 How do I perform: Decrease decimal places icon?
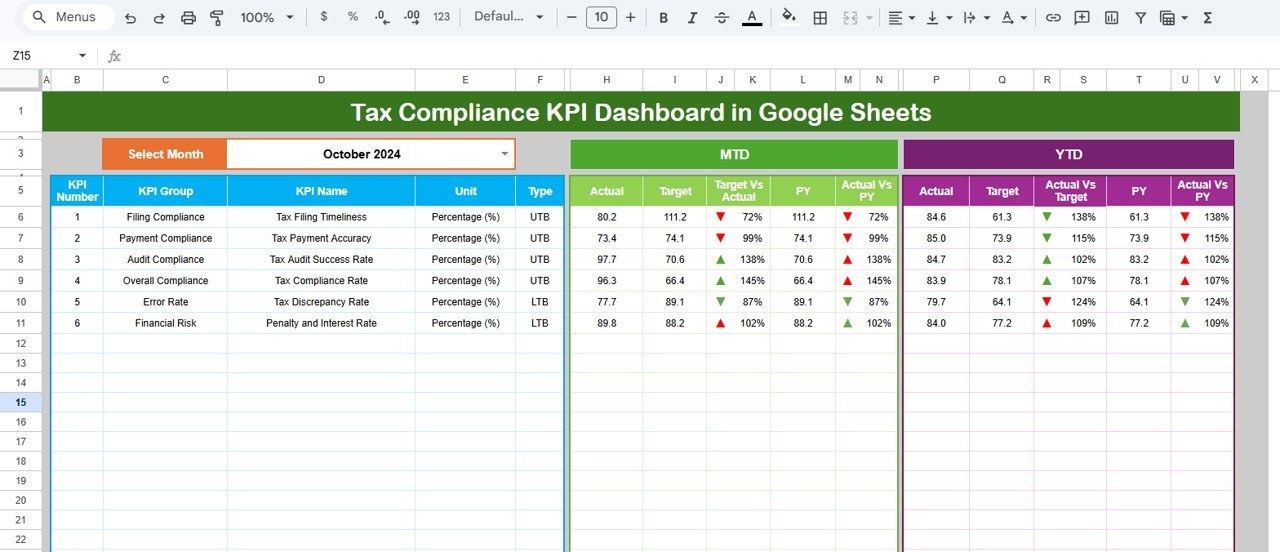point(381,17)
